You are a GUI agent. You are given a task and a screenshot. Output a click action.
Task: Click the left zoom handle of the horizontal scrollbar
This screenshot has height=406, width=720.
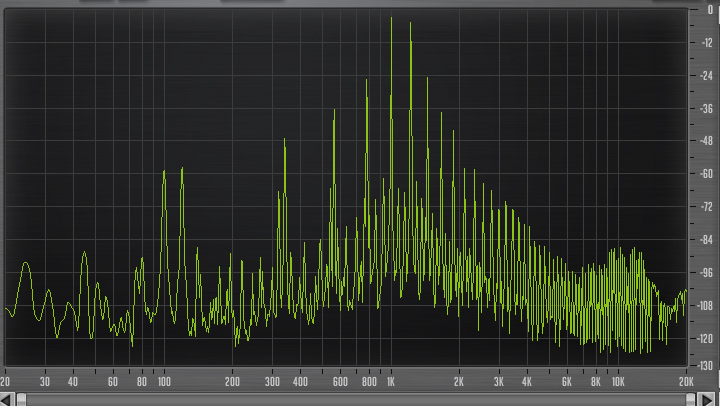pos(21,400)
